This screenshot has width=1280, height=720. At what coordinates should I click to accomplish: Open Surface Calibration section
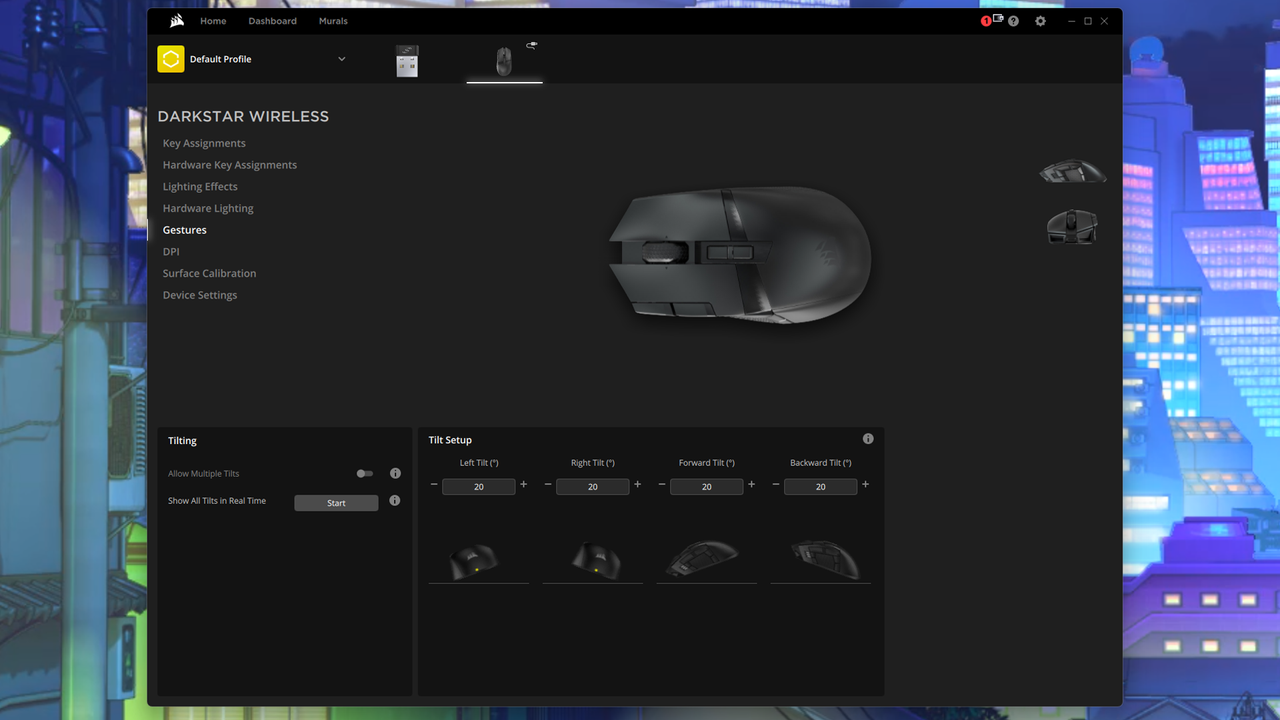point(209,273)
